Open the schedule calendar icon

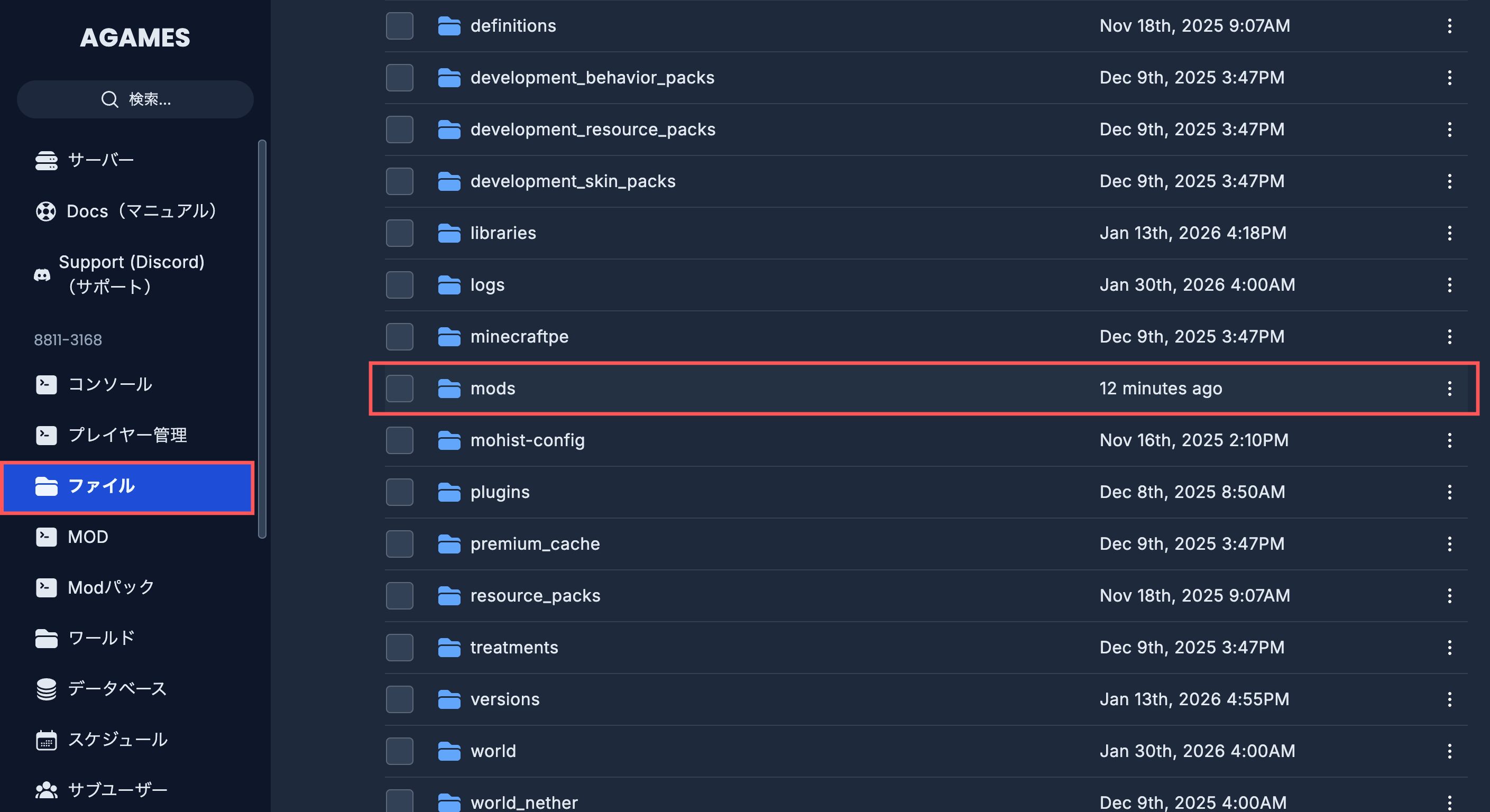click(47, 740)
